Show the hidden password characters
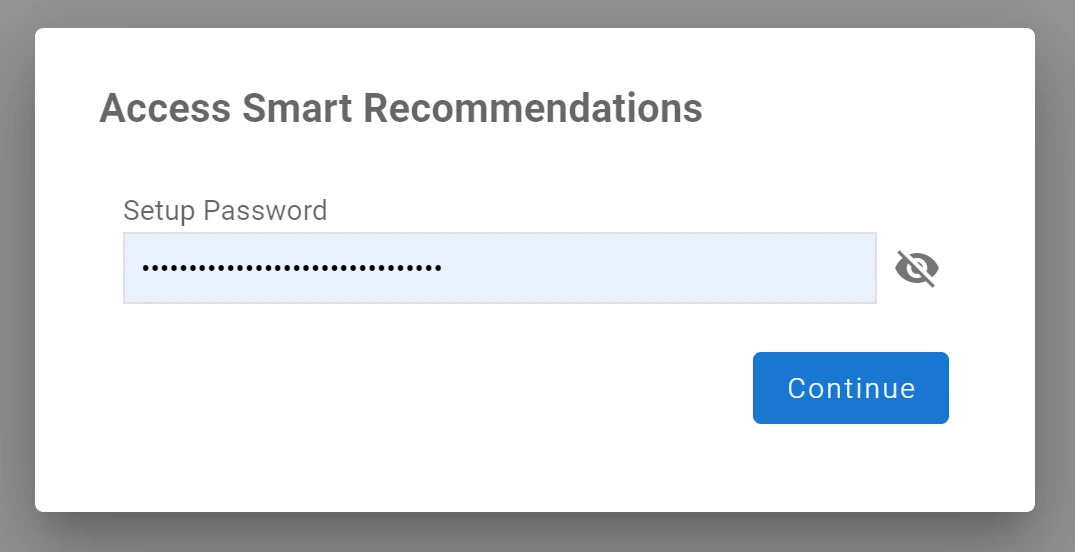The height and width of the screenshot is (552, 1075). 917,268
